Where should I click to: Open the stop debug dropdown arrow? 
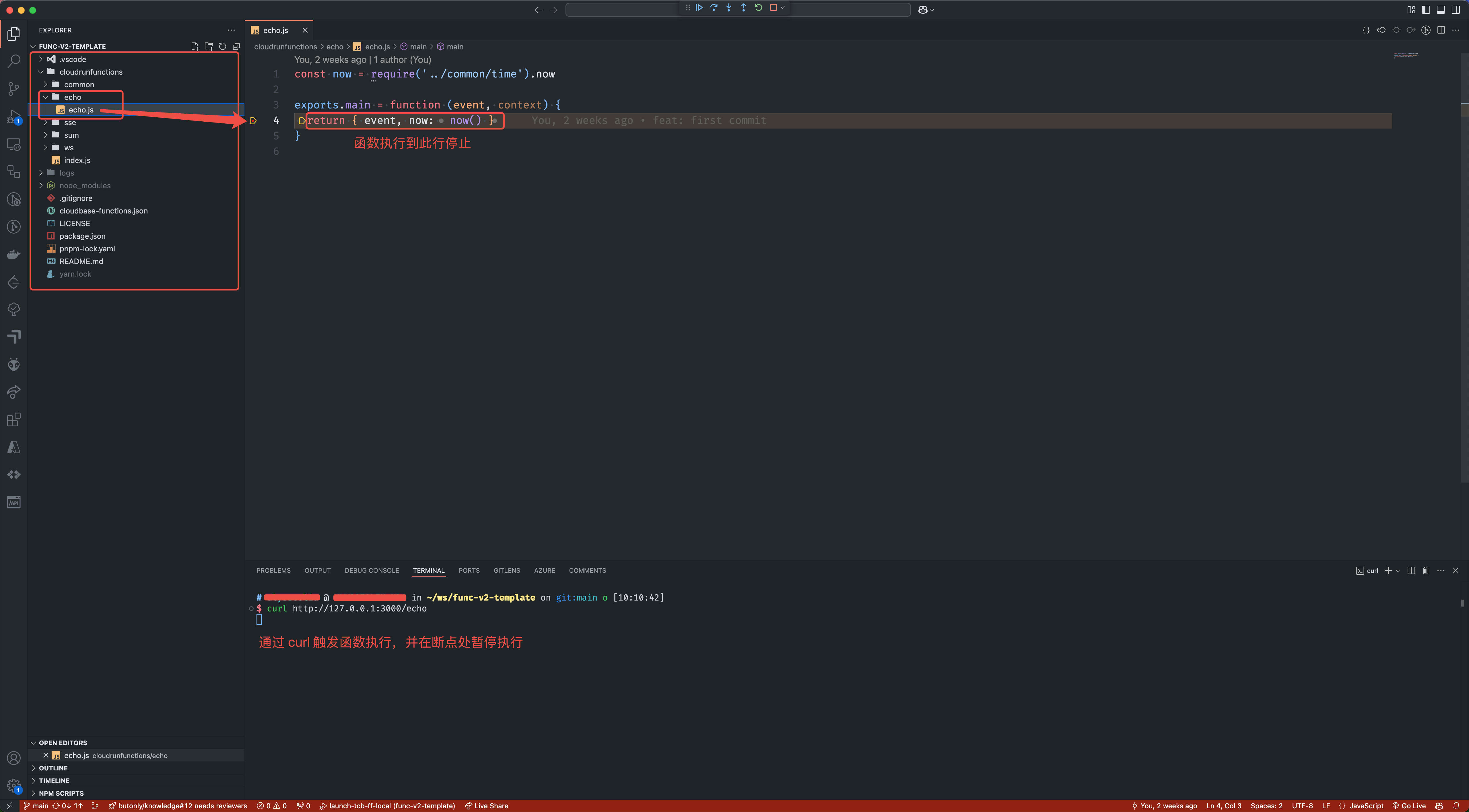(783, 8)
